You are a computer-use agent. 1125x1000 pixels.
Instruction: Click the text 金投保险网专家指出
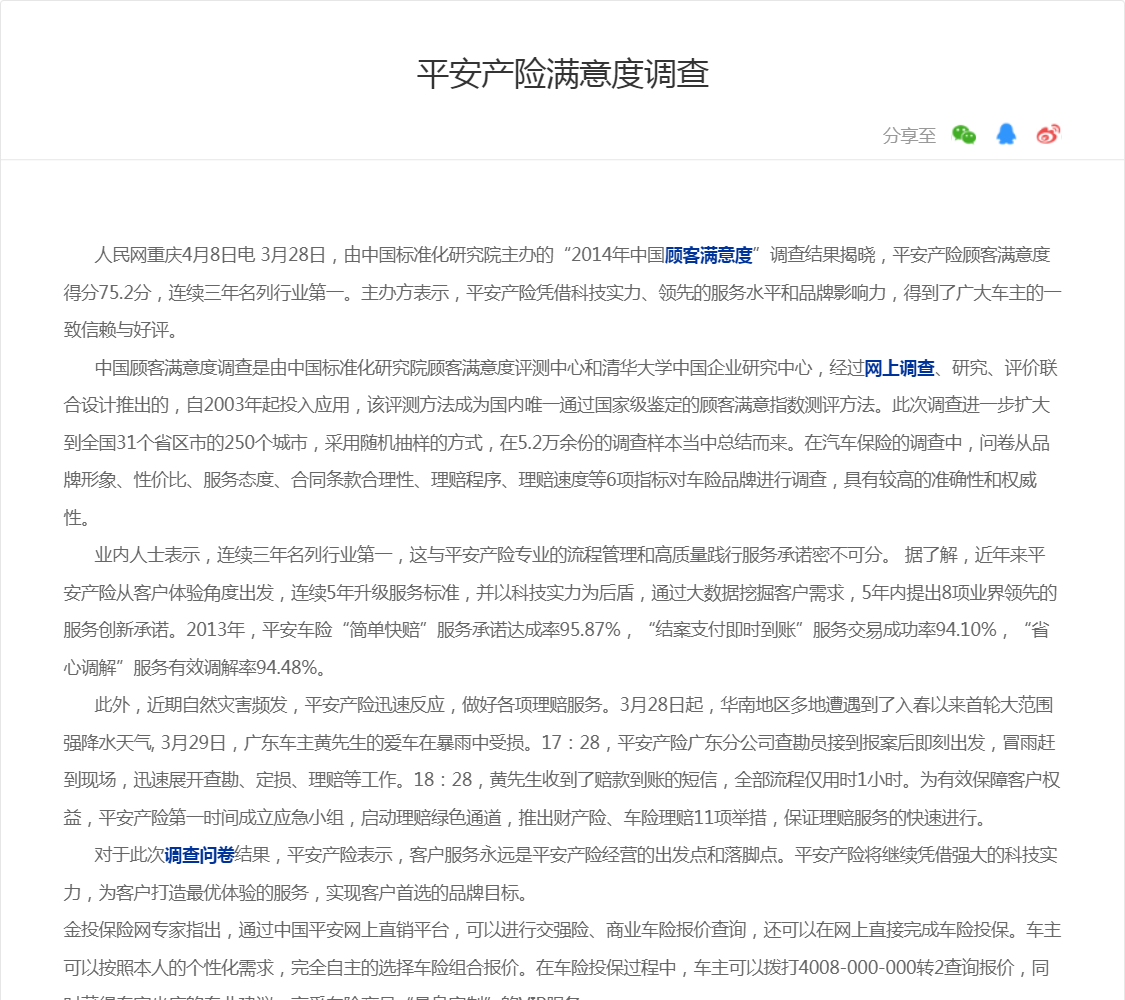(x=142, y=930)
